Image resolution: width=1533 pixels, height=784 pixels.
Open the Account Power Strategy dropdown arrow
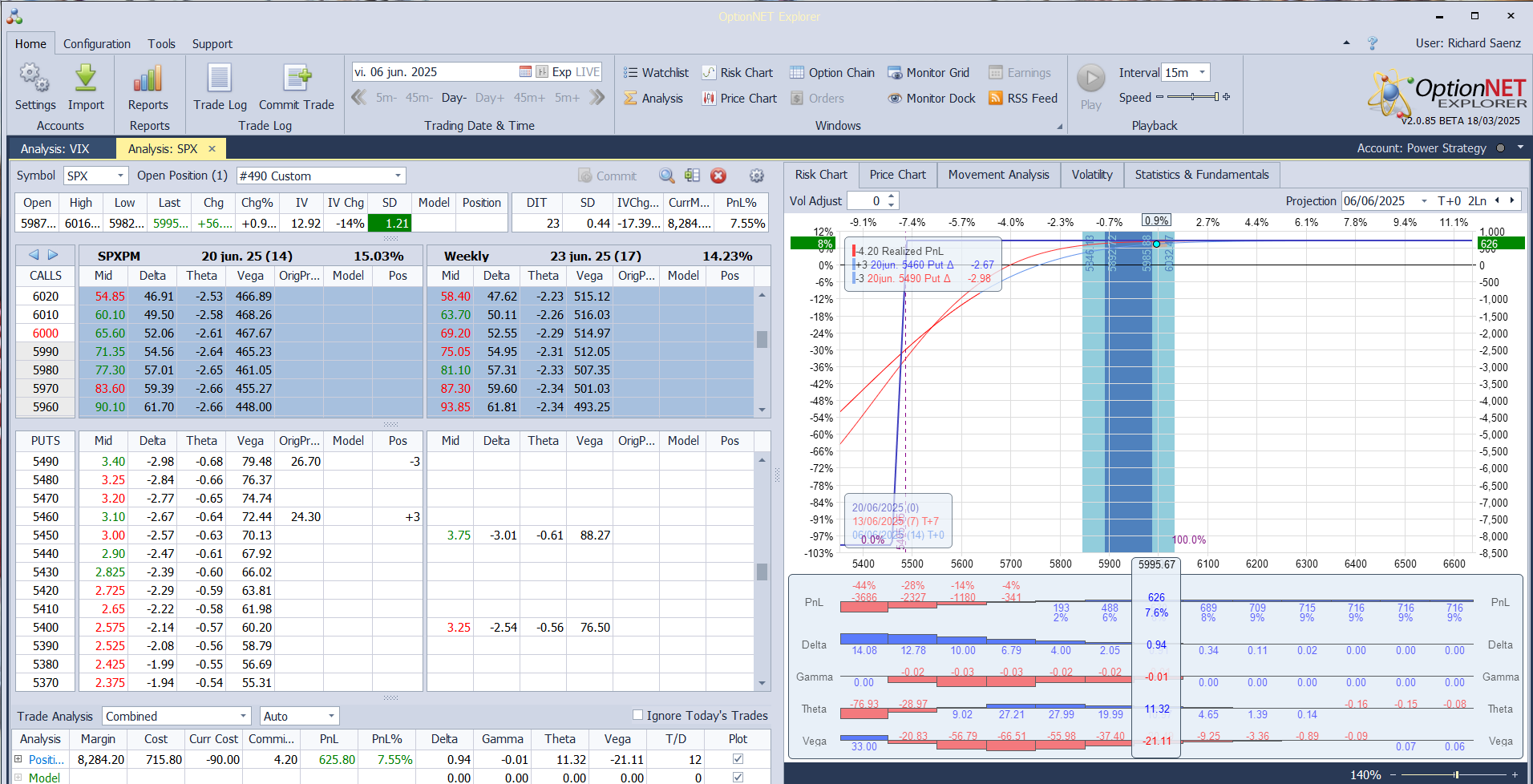[1520, 148]
